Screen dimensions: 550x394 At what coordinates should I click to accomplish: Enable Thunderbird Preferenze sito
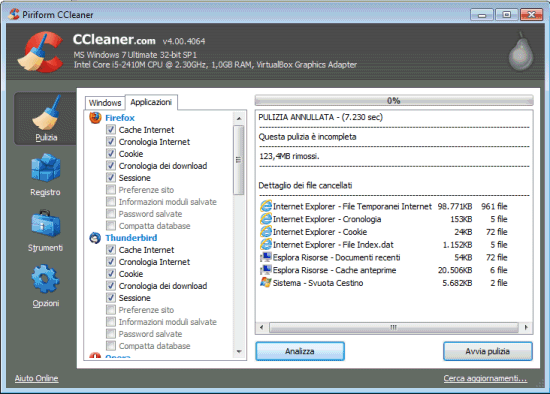(x=111, y=309)
